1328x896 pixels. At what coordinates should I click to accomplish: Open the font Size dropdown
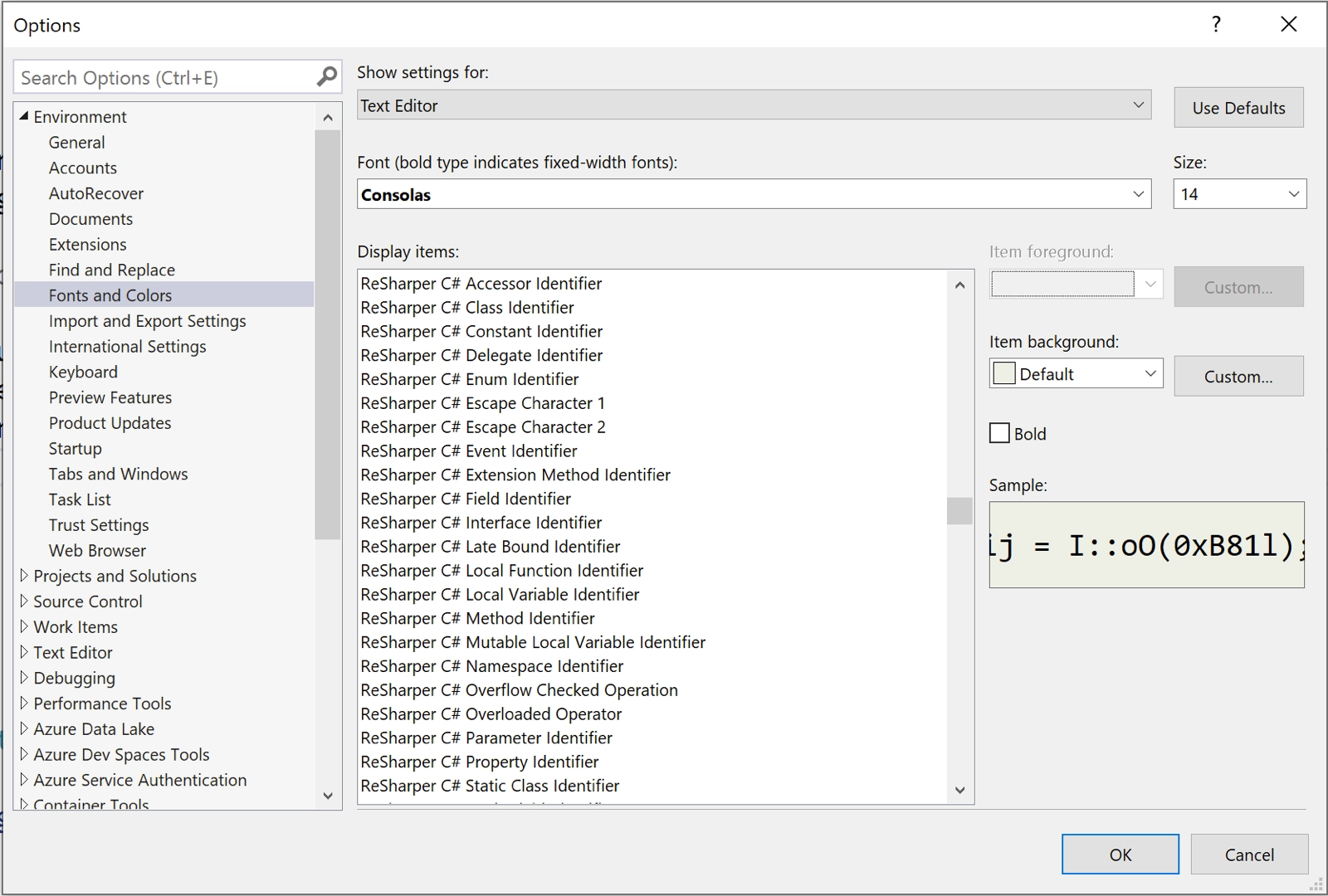coord(1239,194)
